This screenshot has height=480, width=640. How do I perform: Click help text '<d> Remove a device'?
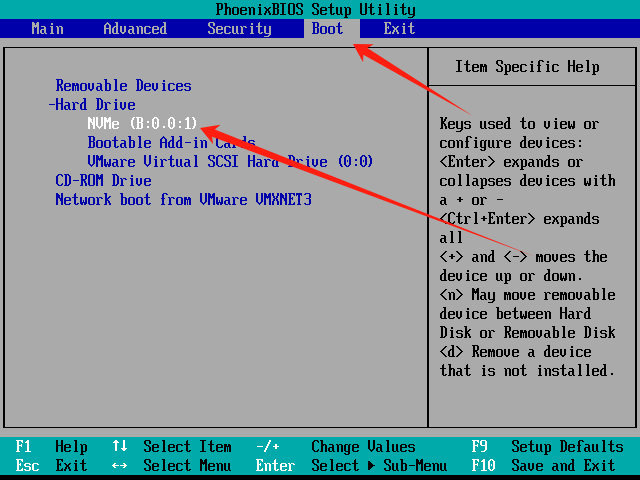click(515, 351)
